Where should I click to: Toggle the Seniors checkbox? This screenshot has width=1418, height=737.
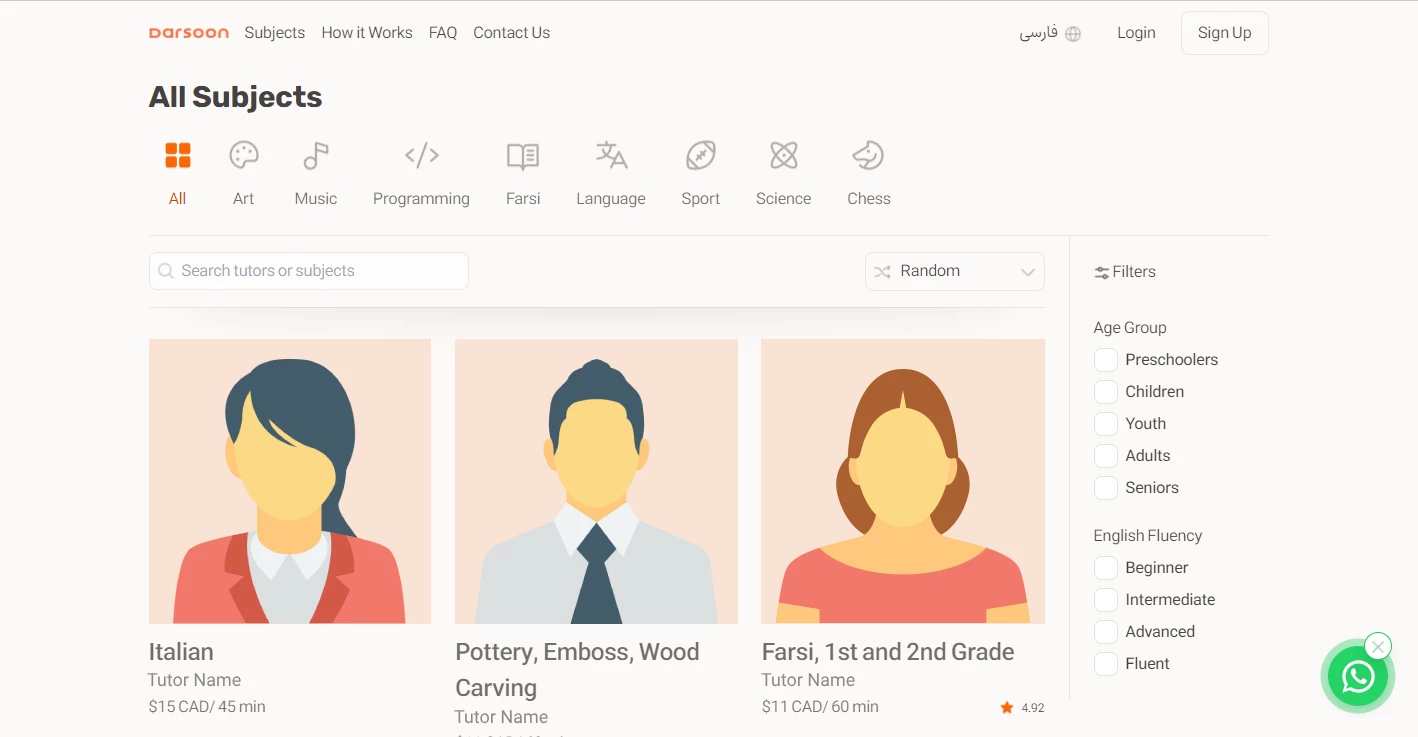click(1105, 488)
